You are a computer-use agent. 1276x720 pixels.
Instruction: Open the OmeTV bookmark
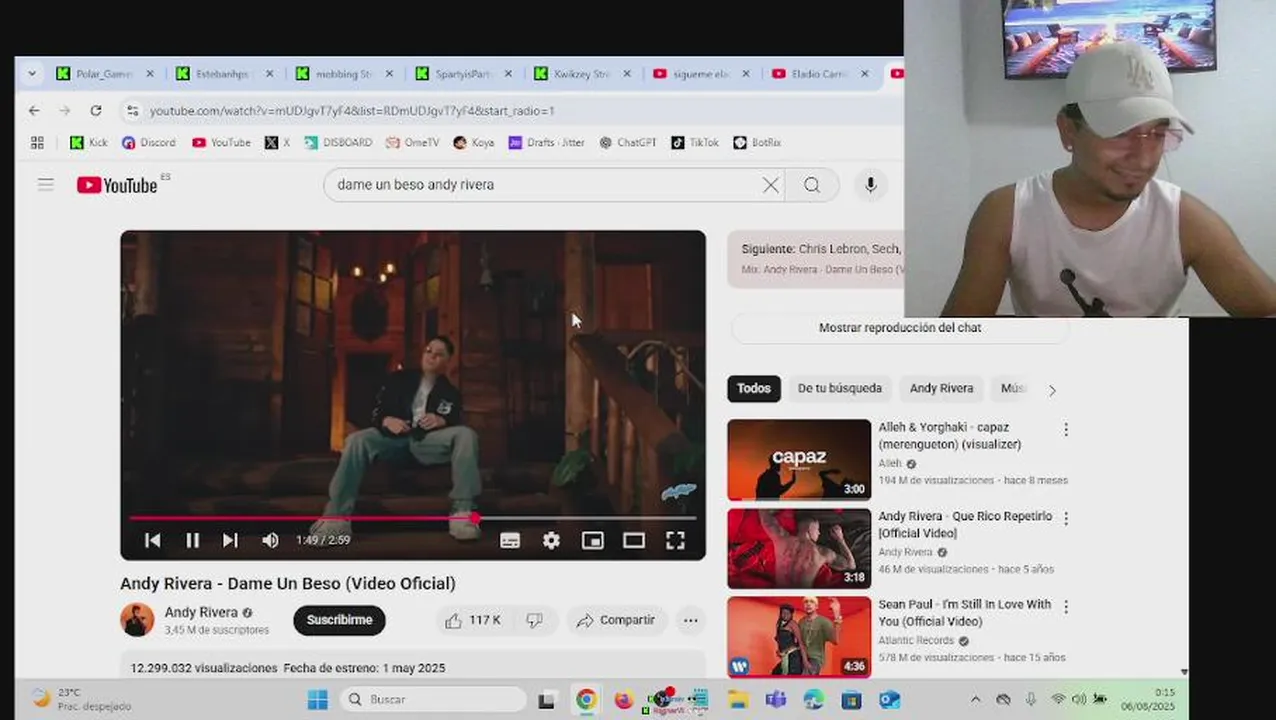(x=412, y=143)
